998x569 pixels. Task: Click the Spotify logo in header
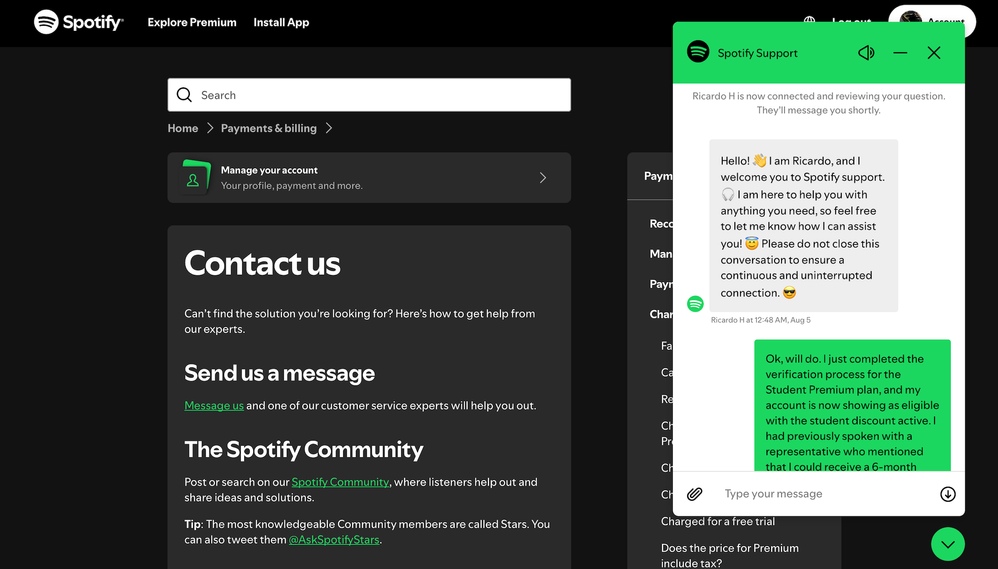click(x=79, y=22)
